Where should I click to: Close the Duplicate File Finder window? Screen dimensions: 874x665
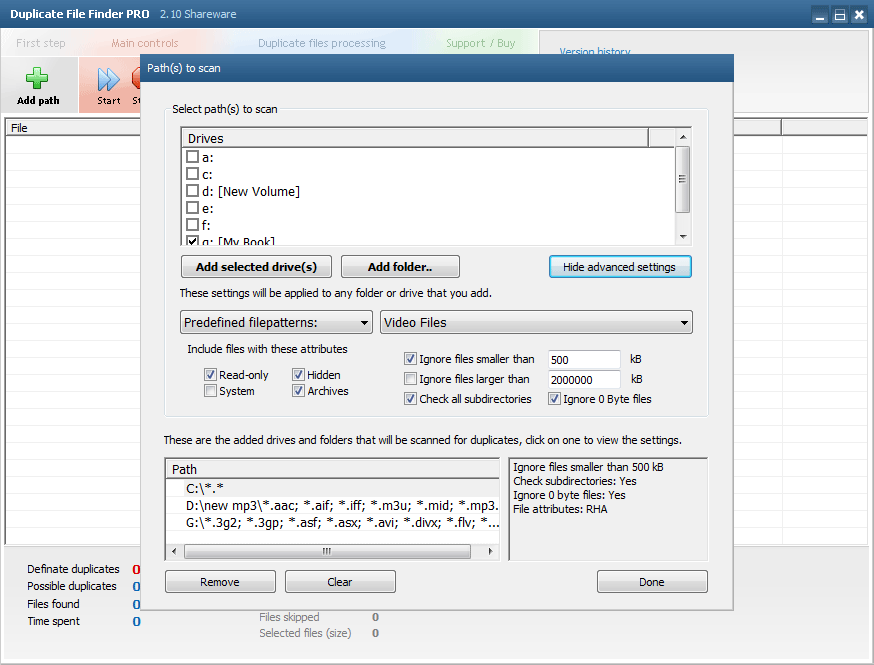860,15
